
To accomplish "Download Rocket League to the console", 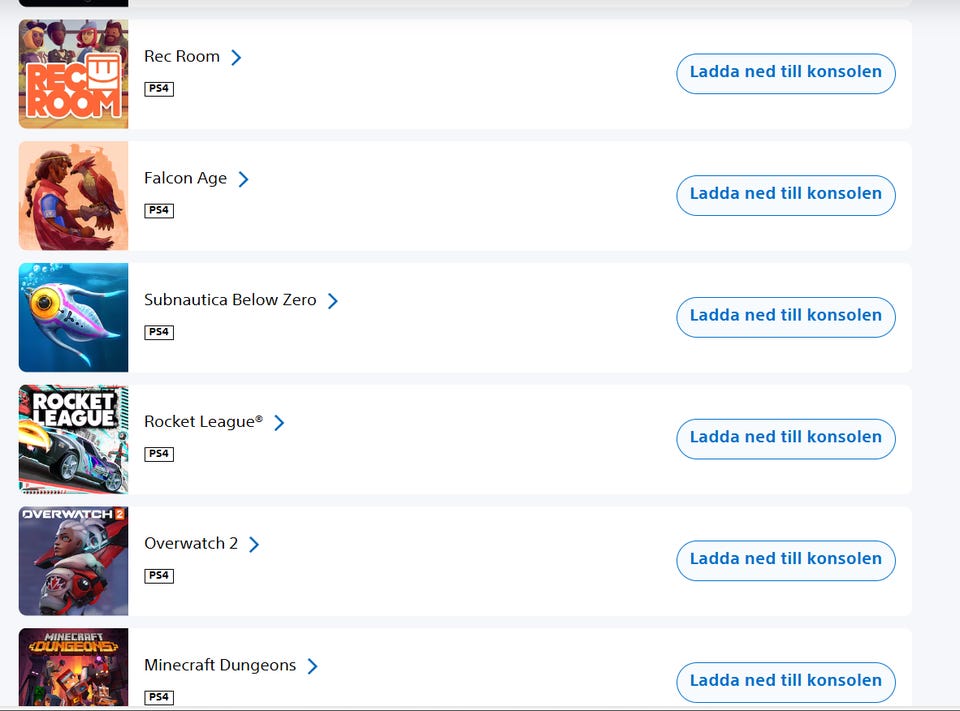I will [785, 438].
